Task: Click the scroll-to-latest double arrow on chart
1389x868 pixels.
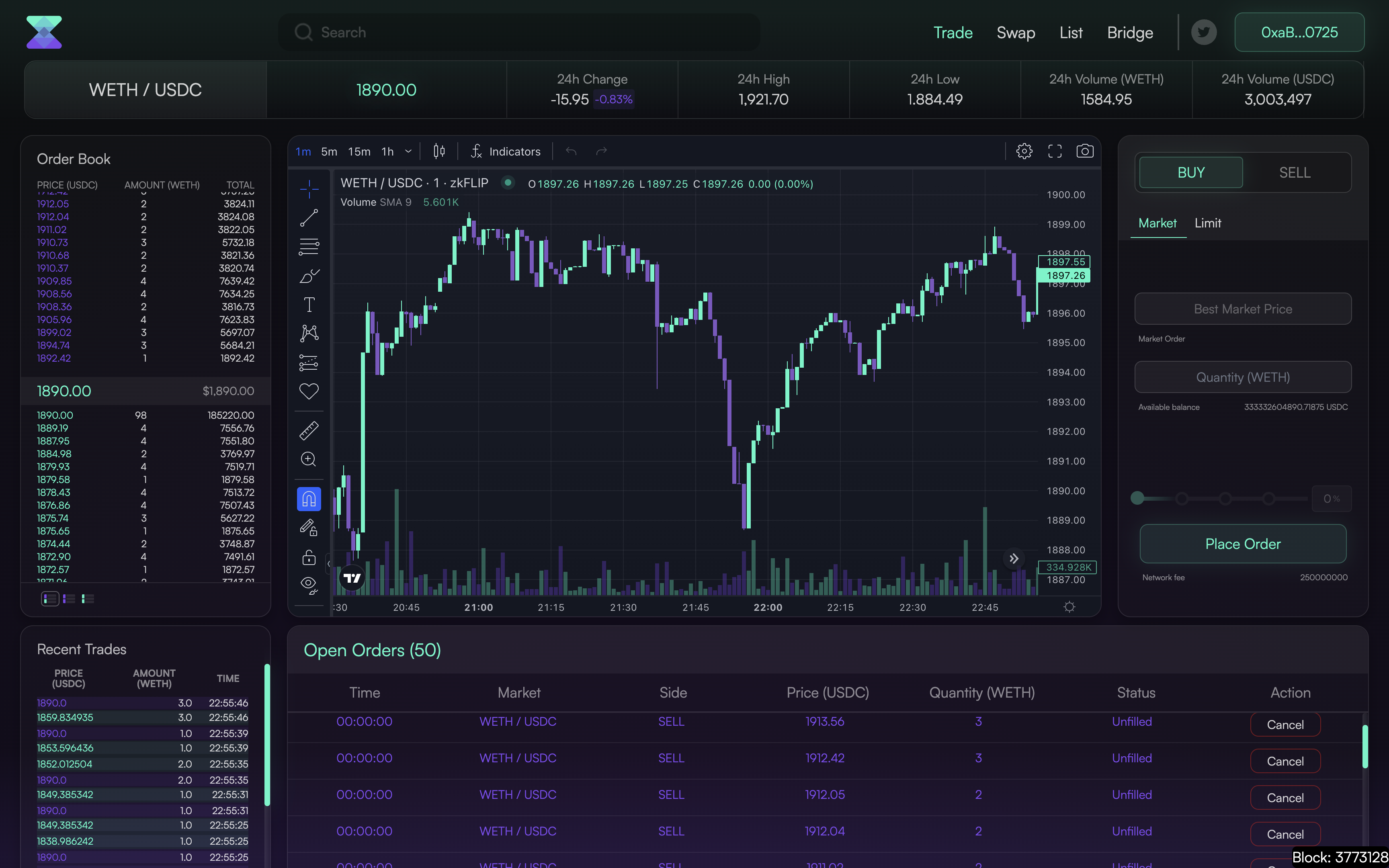Action: tap(1014, 559)
